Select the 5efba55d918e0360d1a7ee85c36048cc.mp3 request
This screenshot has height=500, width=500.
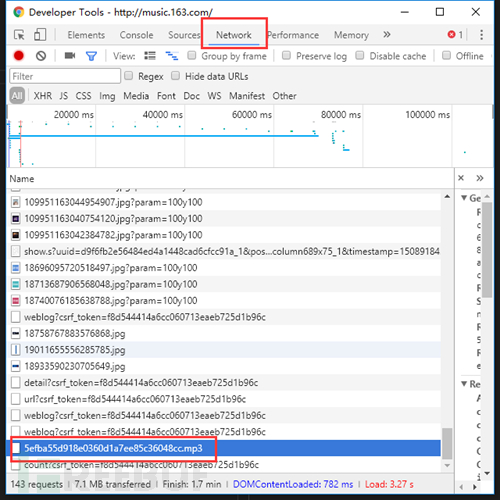(x=223, y=448)
